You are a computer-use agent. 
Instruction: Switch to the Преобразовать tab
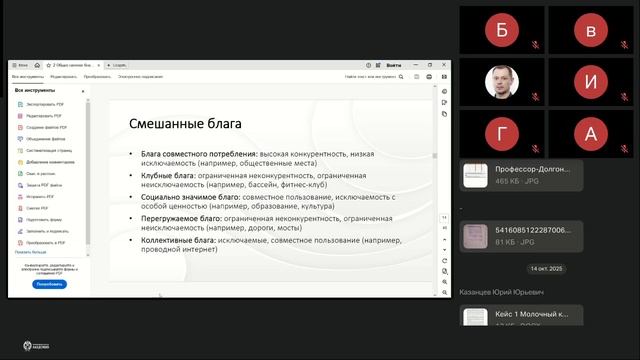click(97, 77)
